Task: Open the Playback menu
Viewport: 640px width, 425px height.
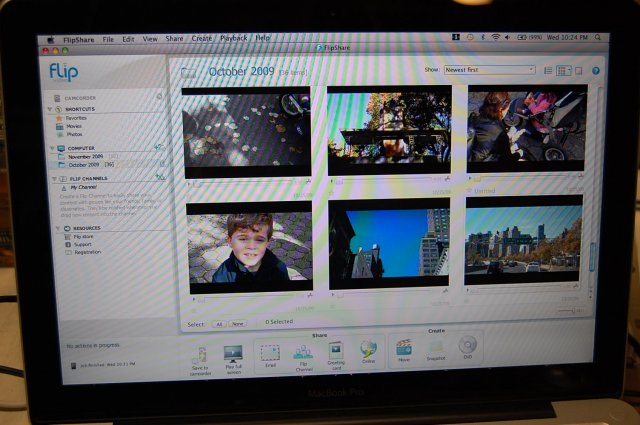Action: [x=231, y=38]
